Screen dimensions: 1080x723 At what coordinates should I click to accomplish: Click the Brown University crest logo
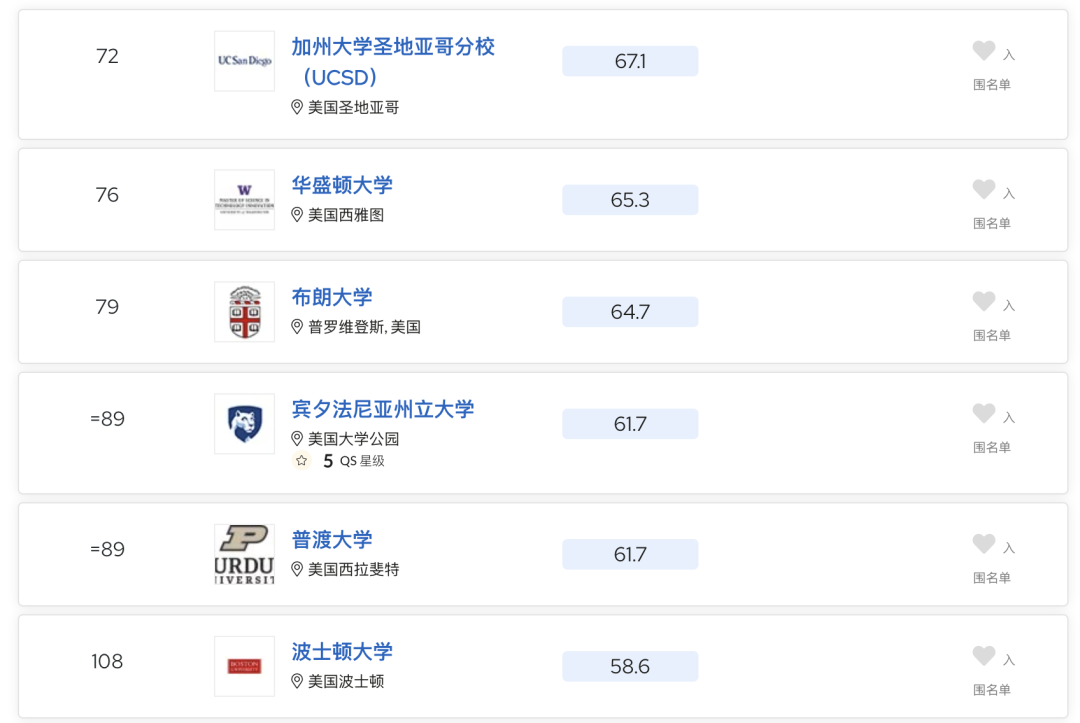click(x=245, y=311)
